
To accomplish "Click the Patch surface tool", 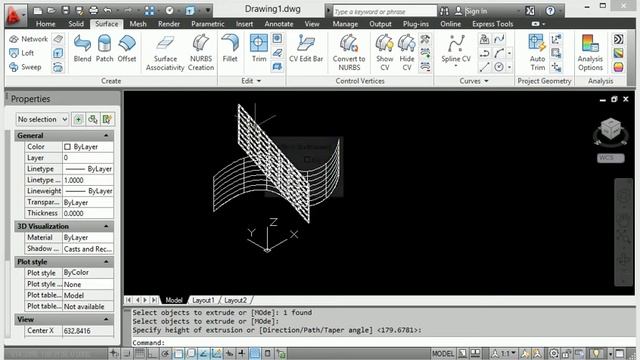I will 104,48.
